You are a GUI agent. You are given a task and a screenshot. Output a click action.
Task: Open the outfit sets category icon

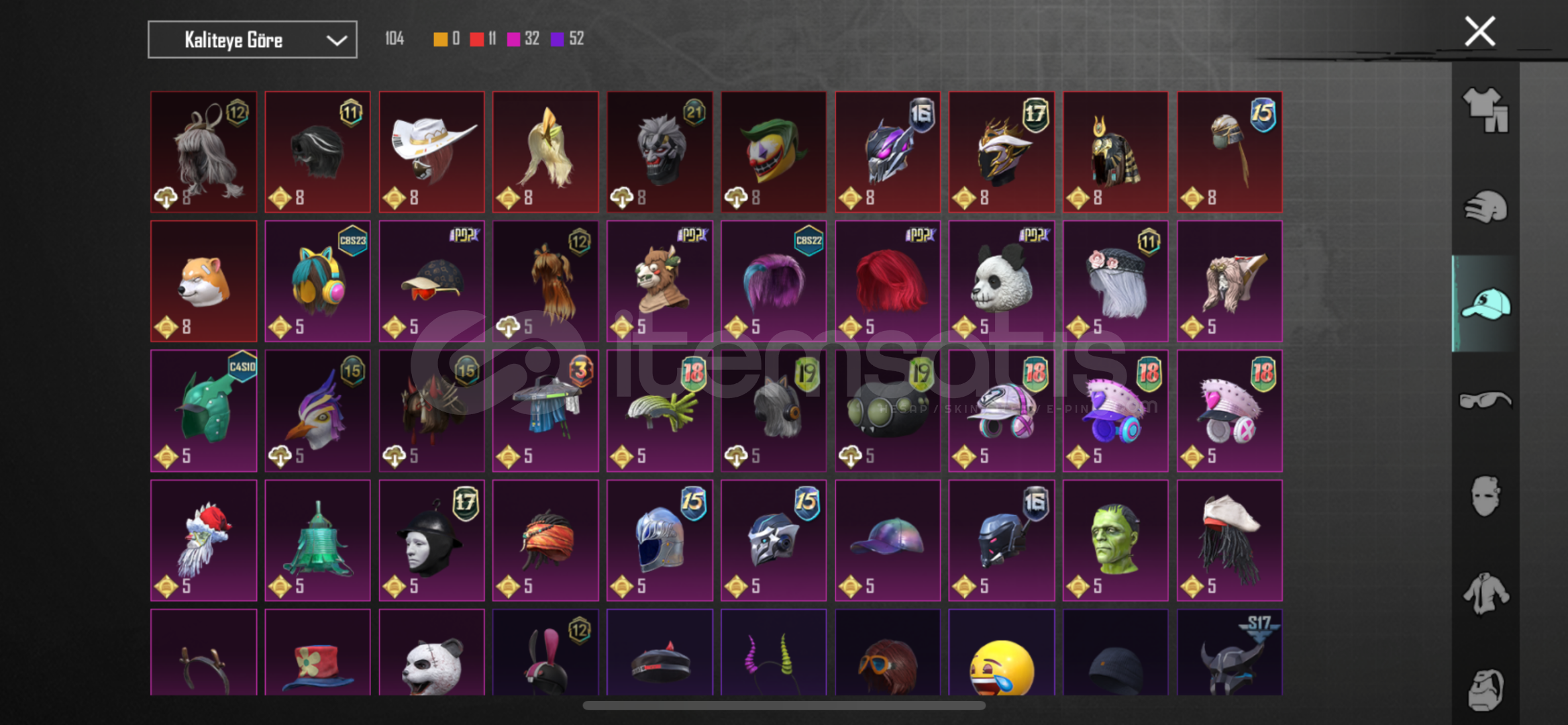tap(1485, 111)
